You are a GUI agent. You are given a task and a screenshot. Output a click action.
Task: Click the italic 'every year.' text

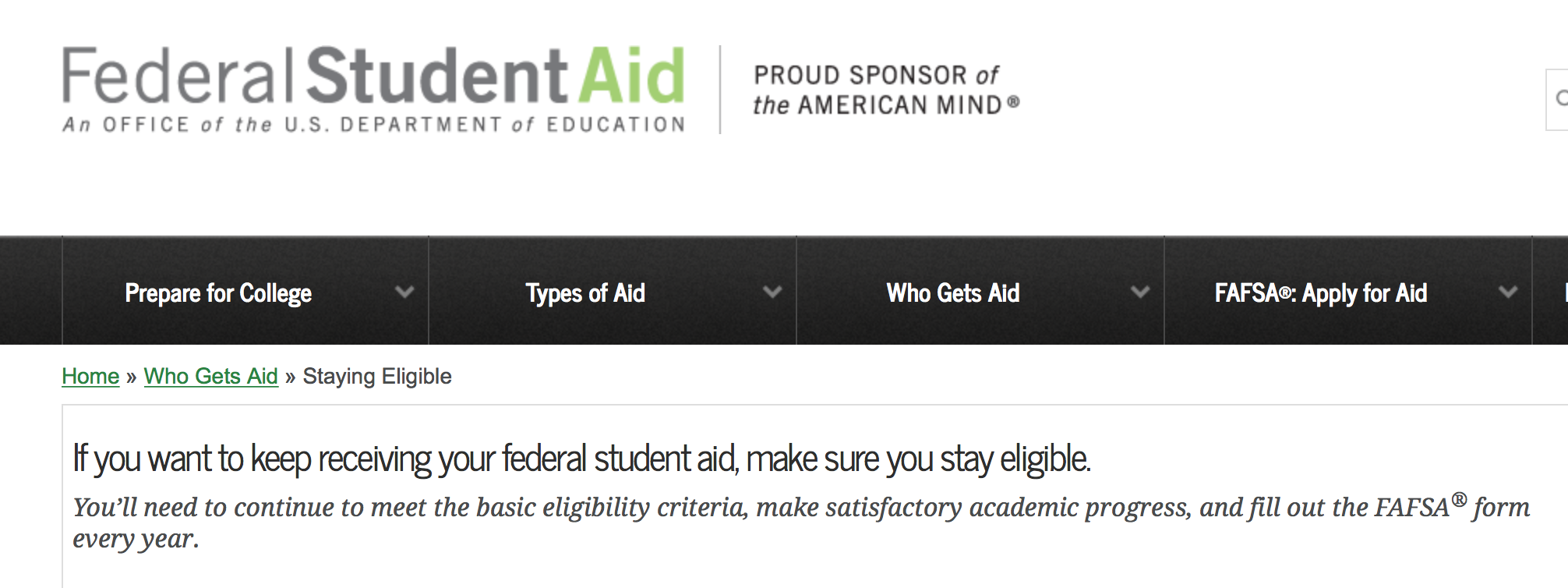click(x=136, y=539)
